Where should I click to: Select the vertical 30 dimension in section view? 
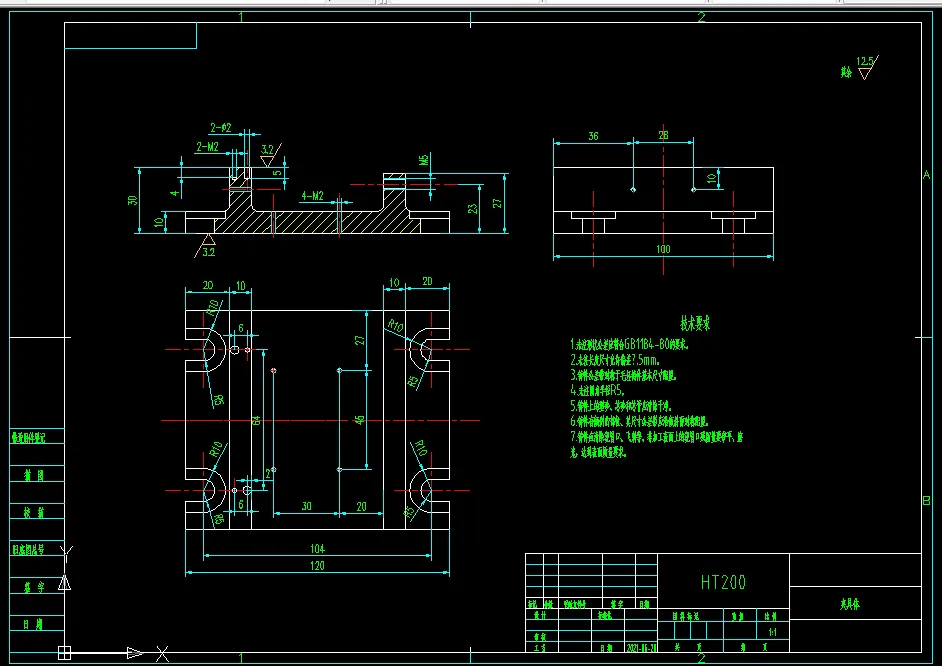133,200
